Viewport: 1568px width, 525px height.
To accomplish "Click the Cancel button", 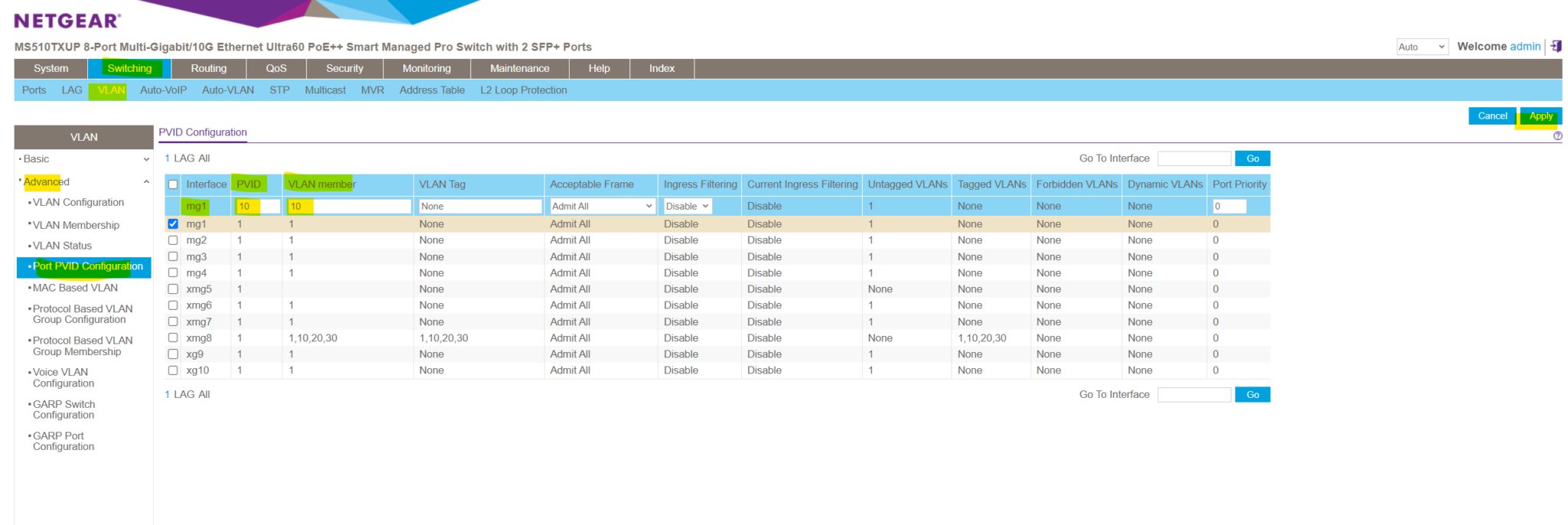I will click(x=1492, y=116).
